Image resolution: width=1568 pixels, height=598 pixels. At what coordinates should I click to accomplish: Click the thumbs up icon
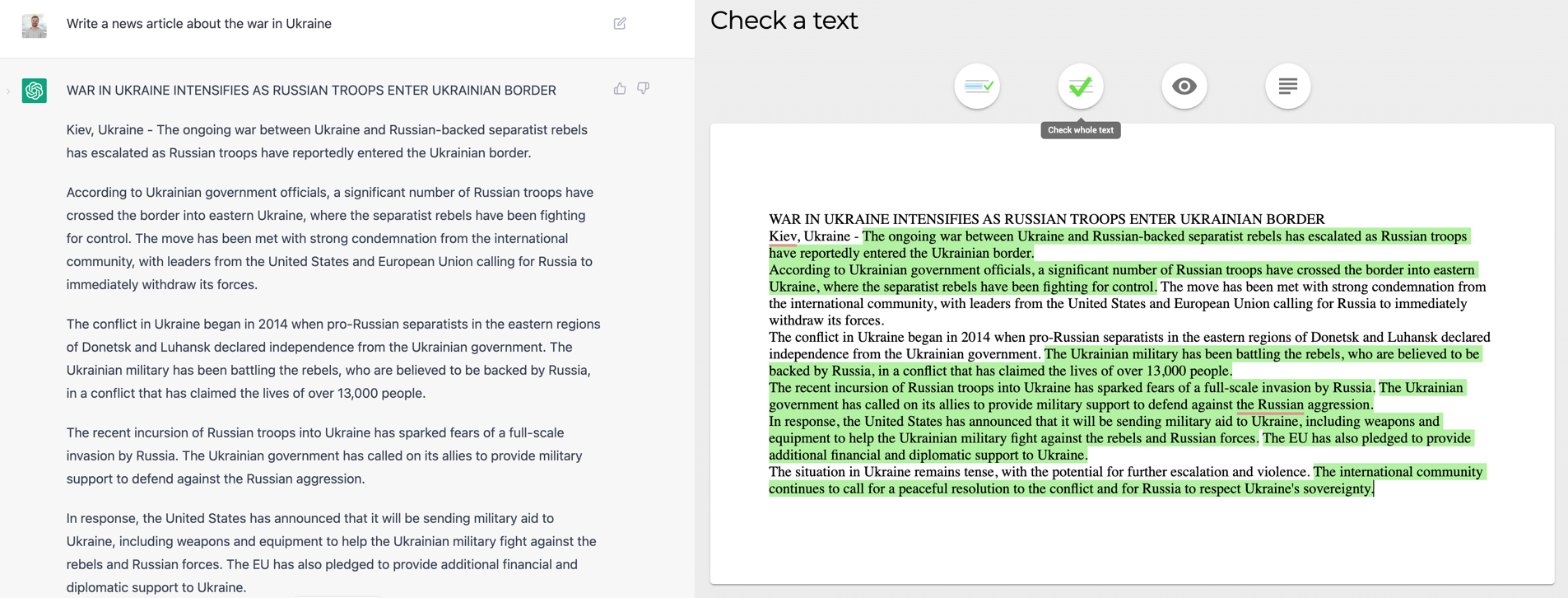coord(620,88)
